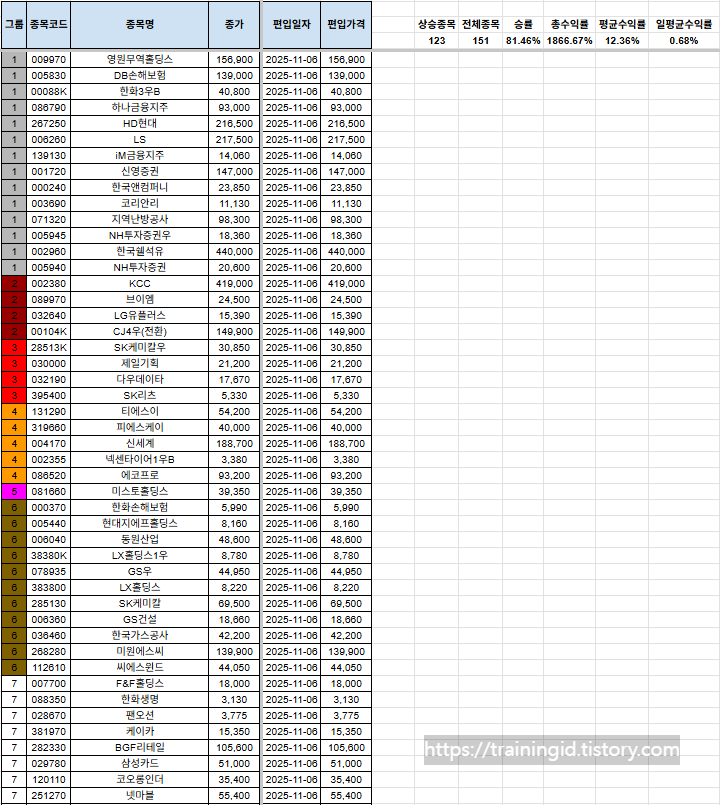
Task: Select the 81.46% win rate cell
Action: pyautogui.click(x=523, y=41)
